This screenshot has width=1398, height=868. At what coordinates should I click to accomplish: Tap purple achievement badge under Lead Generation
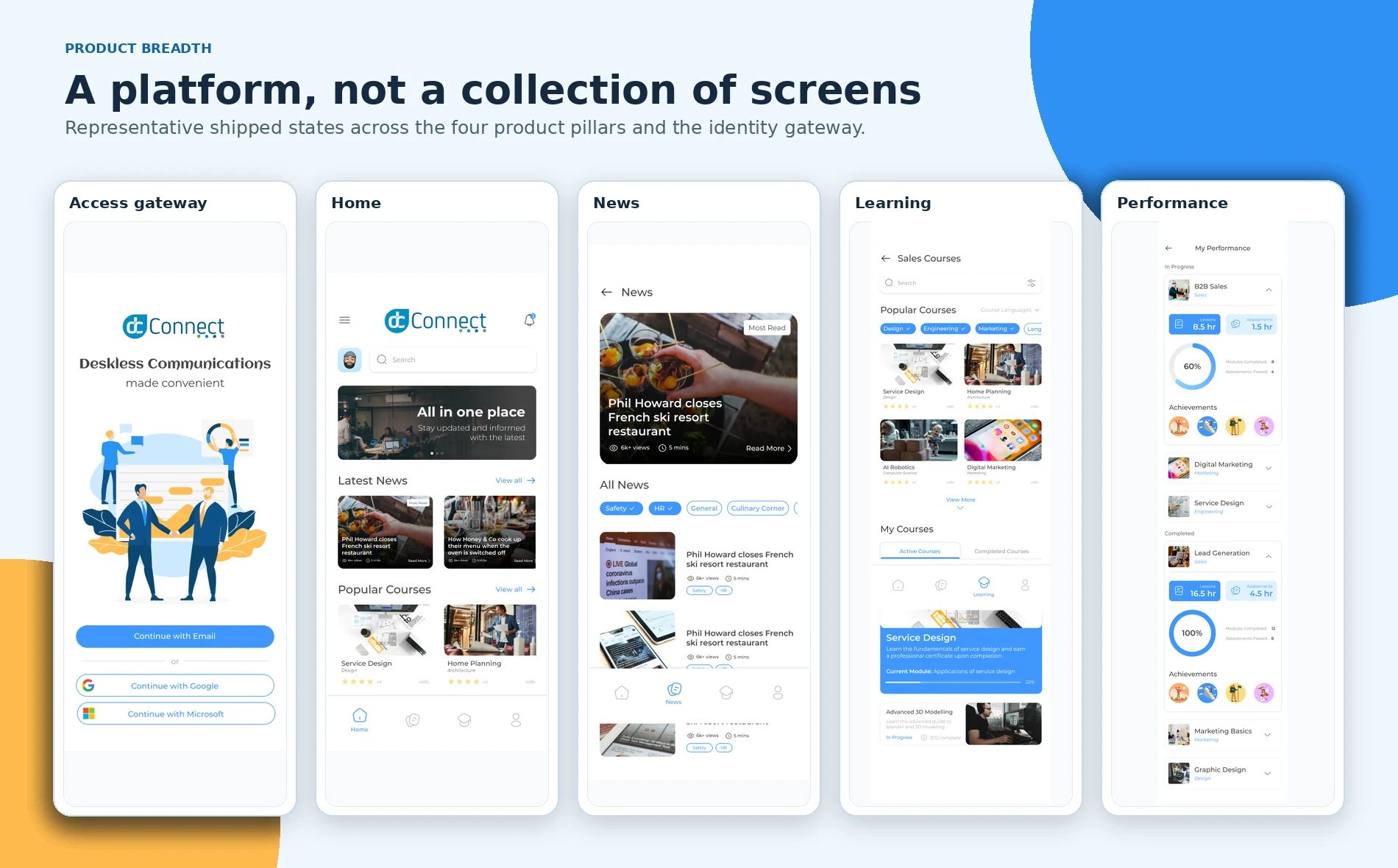point(1264,693)
